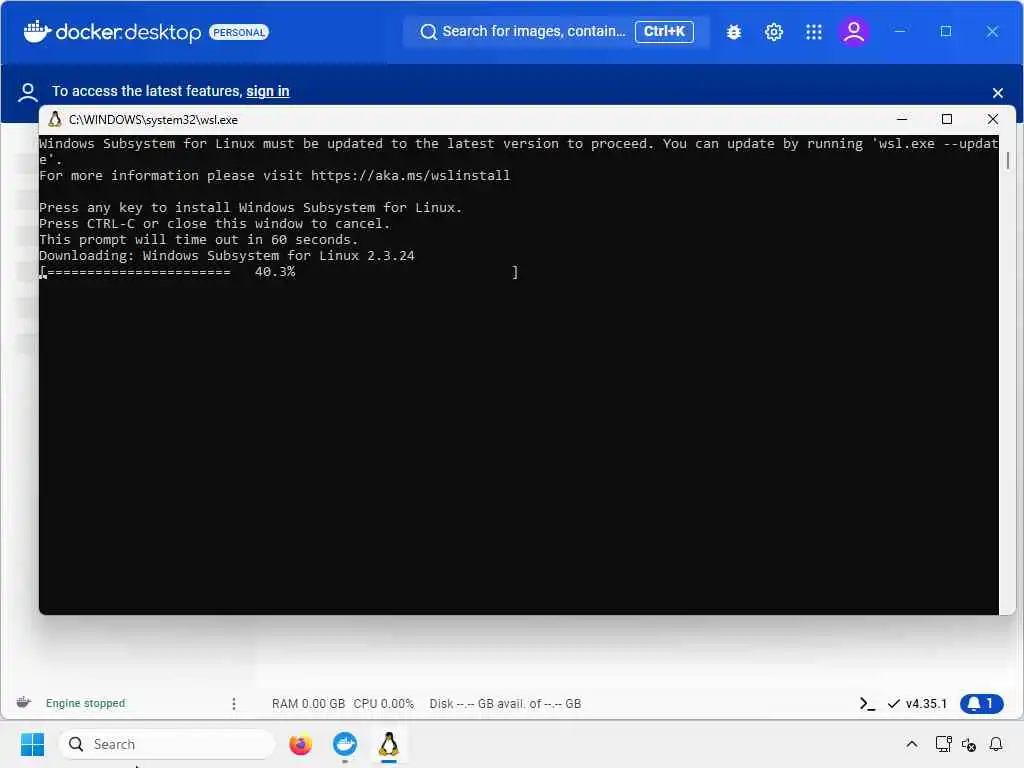Image resolution: width=1024 pixels, height=768 pixels.
Task: Click the Disk availability indicator
Action: [x=505, y=703]
